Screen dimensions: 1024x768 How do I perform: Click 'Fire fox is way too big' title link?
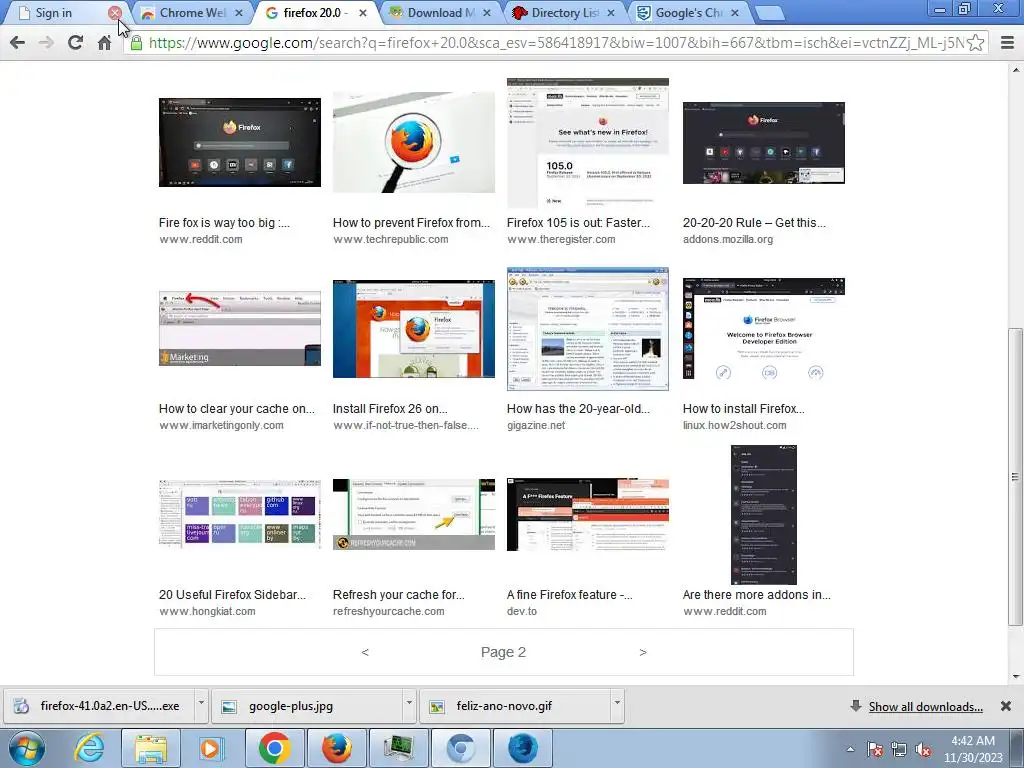[x=224, y=223]
